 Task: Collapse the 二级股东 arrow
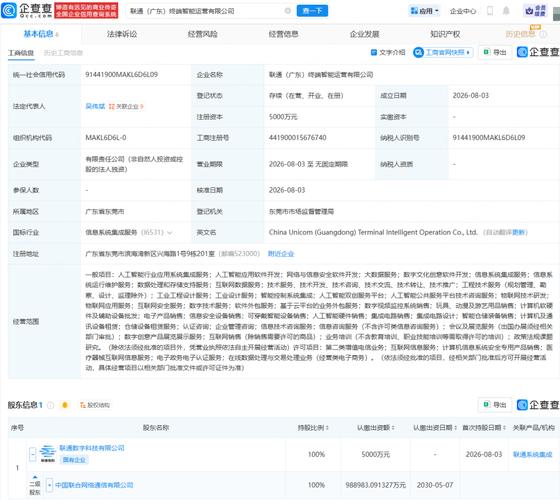[x=35, y=477]
